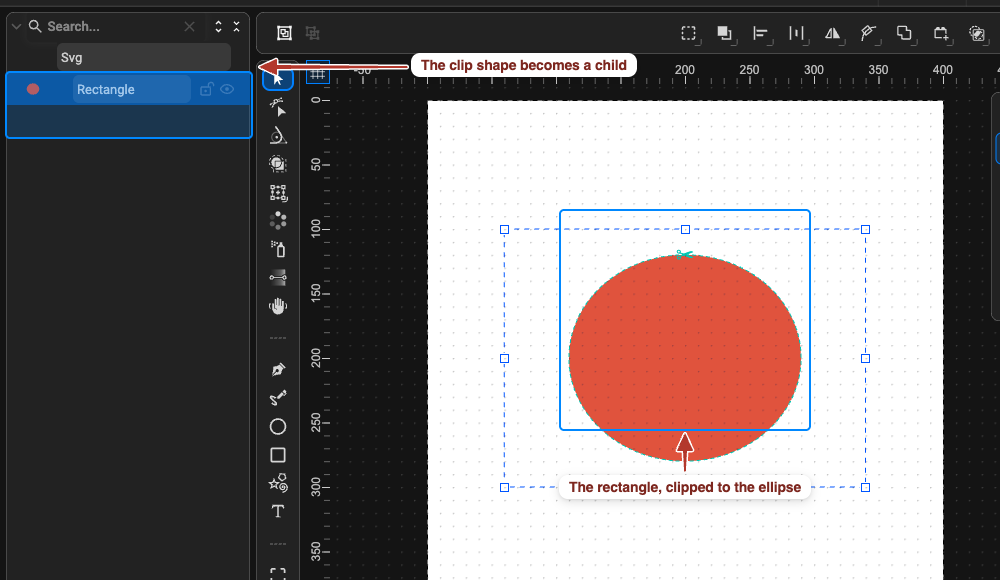The width and height of the screenshot is (1000, 580).
Task: Choose the corner/angle shaping tool
Action: pyautogui.click(x=277, y=135)
